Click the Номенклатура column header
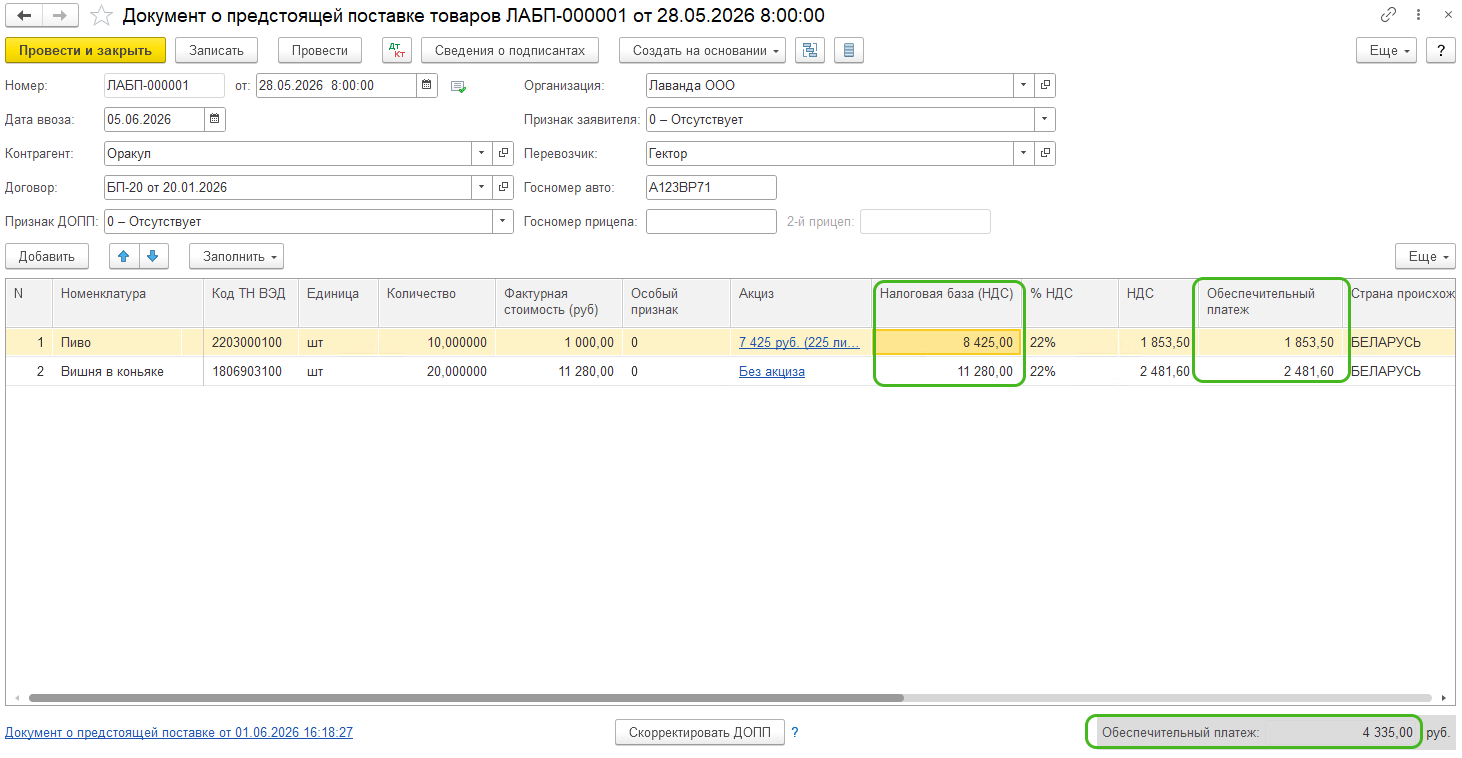Screen dimensions: 1462x758 (129, 302)
